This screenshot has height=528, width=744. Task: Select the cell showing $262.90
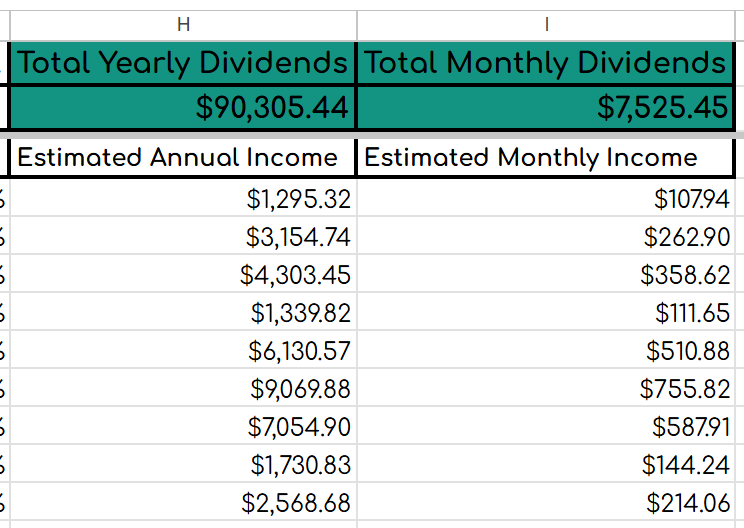pyautogui.click(x=546, y=236)
